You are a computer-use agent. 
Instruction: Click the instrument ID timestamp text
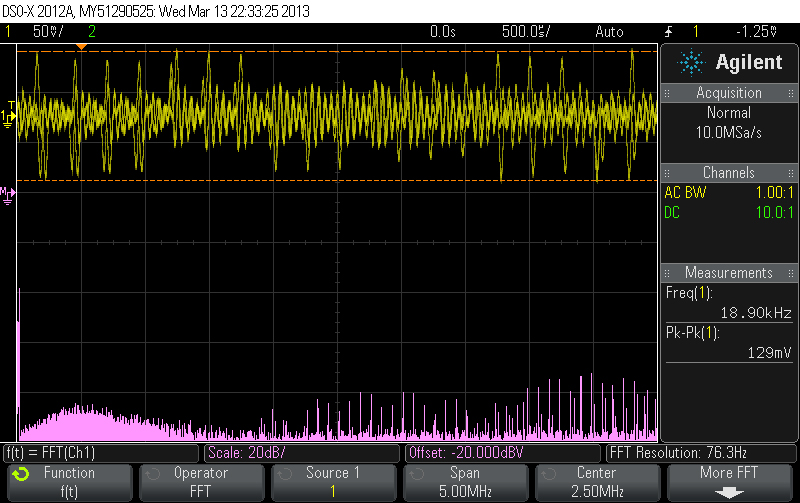click(x=156, y=11)
